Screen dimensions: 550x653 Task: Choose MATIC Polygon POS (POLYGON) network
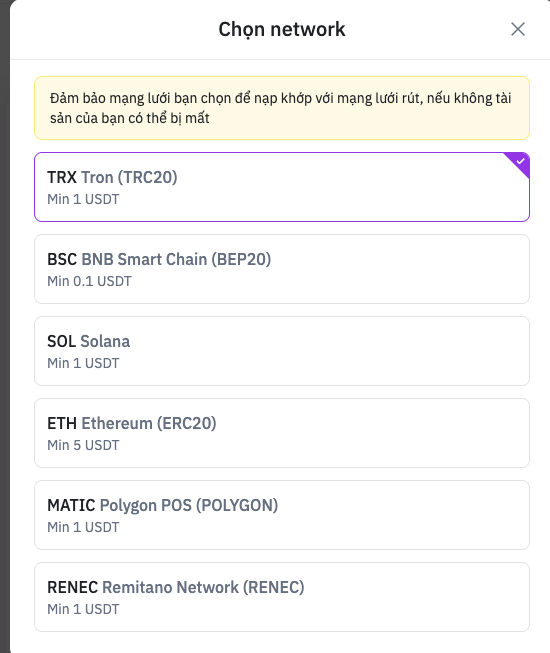282,515
